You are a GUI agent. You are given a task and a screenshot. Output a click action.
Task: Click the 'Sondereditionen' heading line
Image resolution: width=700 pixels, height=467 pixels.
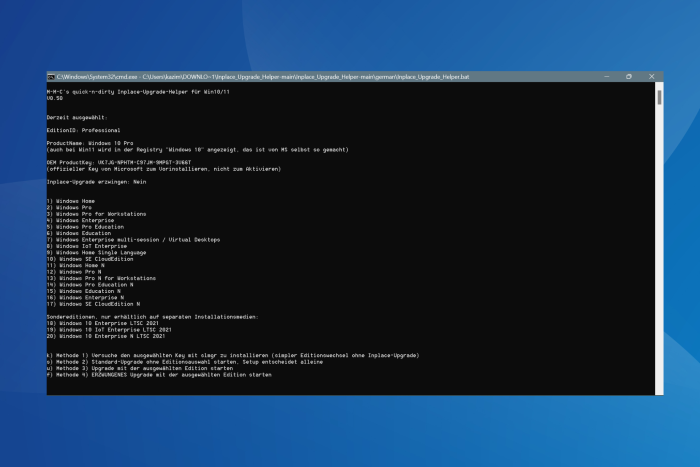coord(153,317)
